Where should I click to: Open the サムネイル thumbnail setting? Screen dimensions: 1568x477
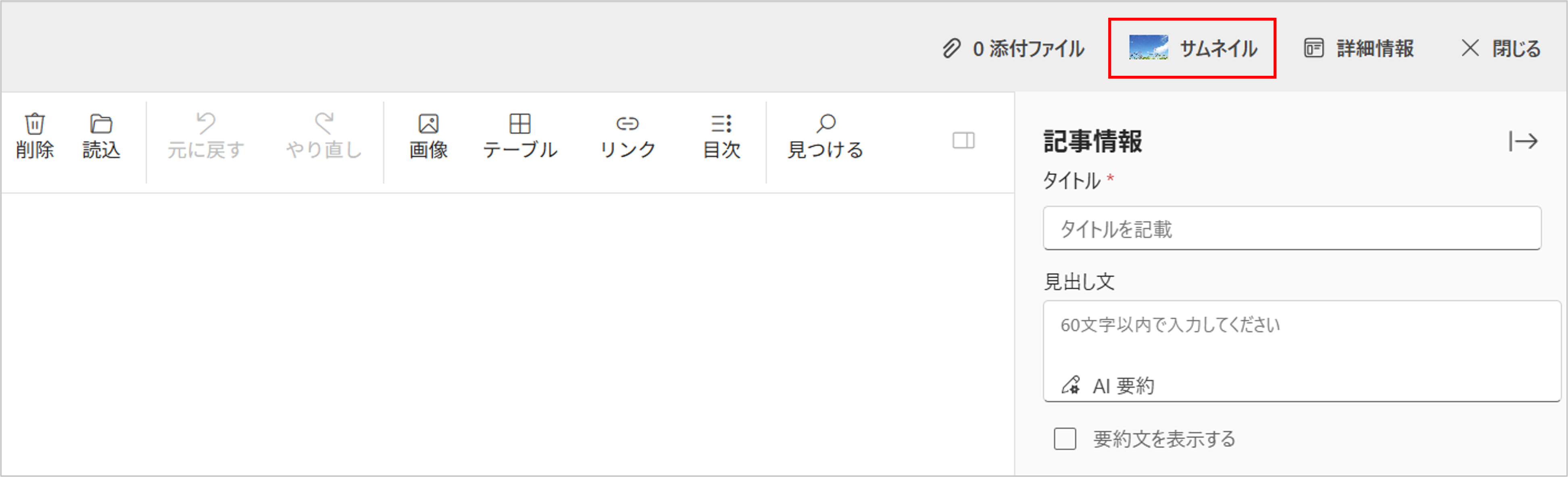point(1218,49)
